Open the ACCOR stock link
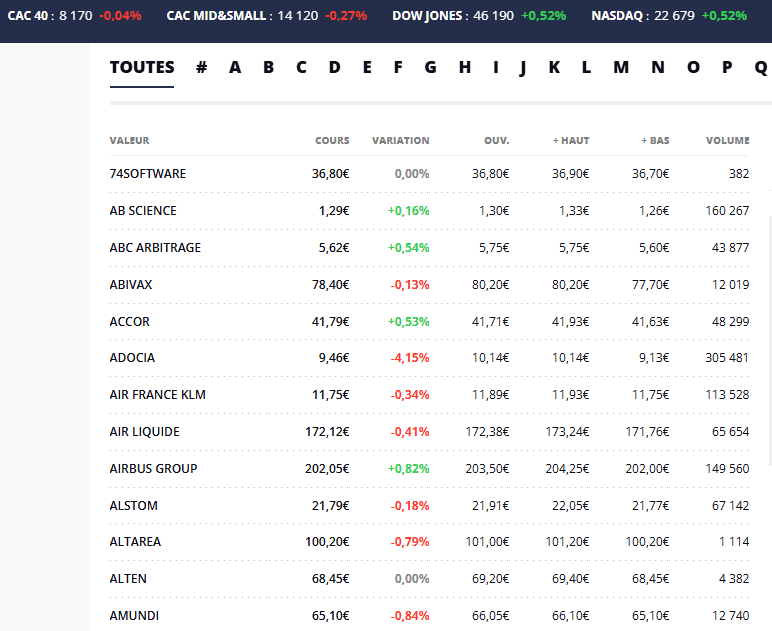This screenshot has height=631, width=772. 129,321
